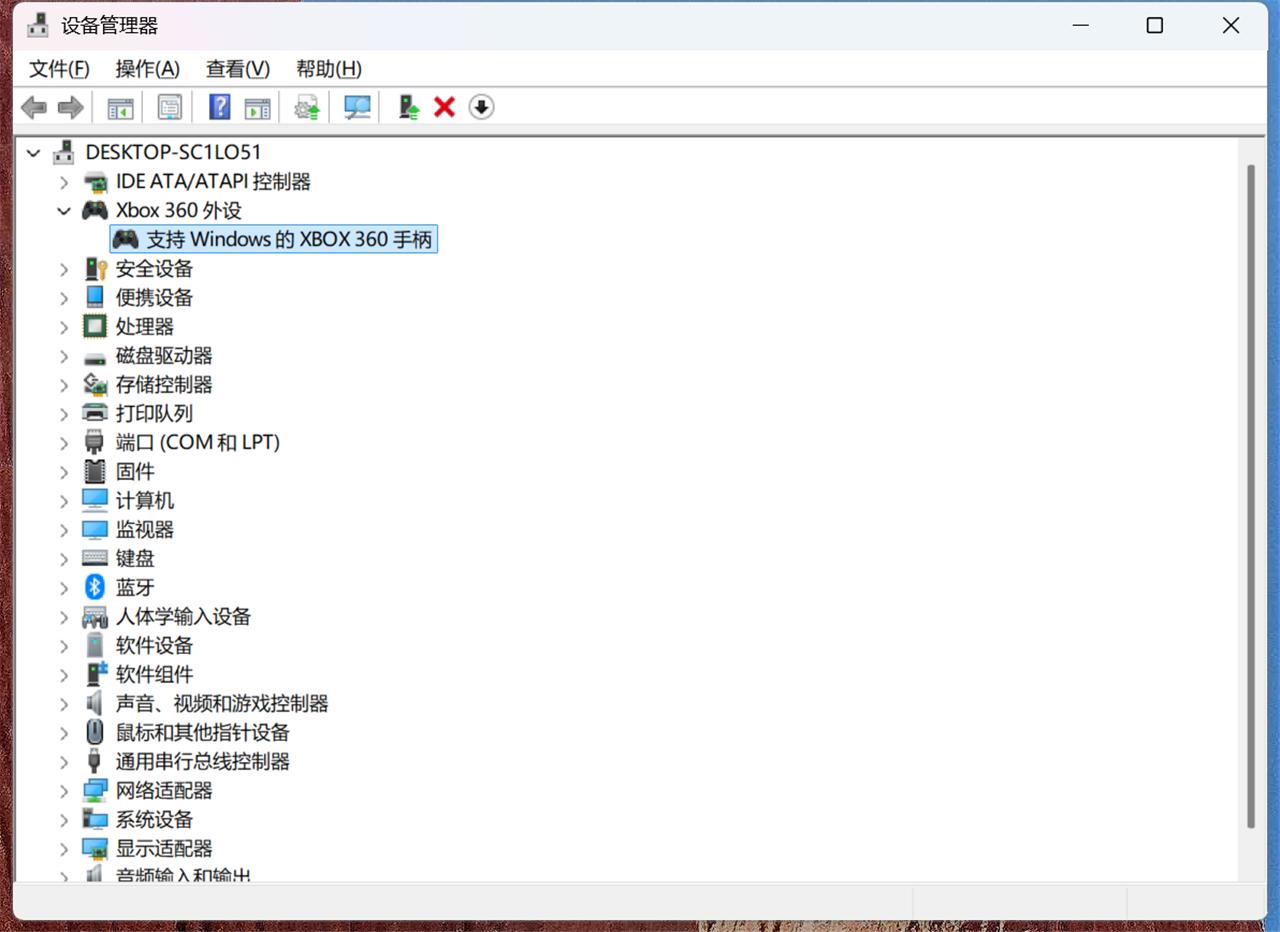The height and width of the screenshot is (932, 1280).
Task: Click the scan for hardware changes icon
Action: [x=357, y=107]
